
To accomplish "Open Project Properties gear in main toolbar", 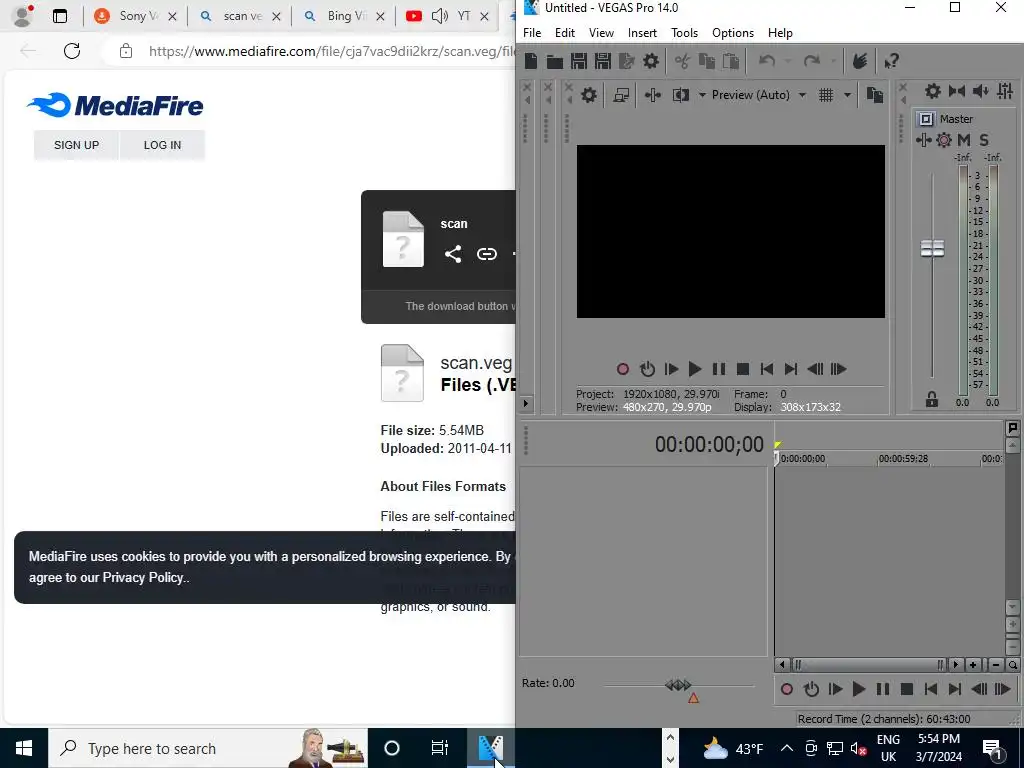I will 651,61.
